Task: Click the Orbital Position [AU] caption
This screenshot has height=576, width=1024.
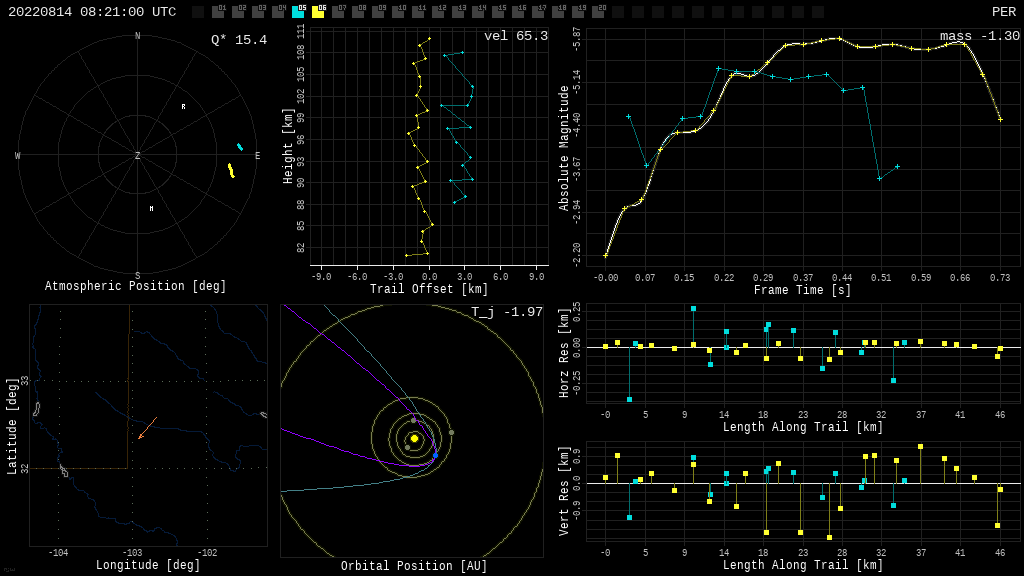Action: pyautogui.click(x=414, y=566)
